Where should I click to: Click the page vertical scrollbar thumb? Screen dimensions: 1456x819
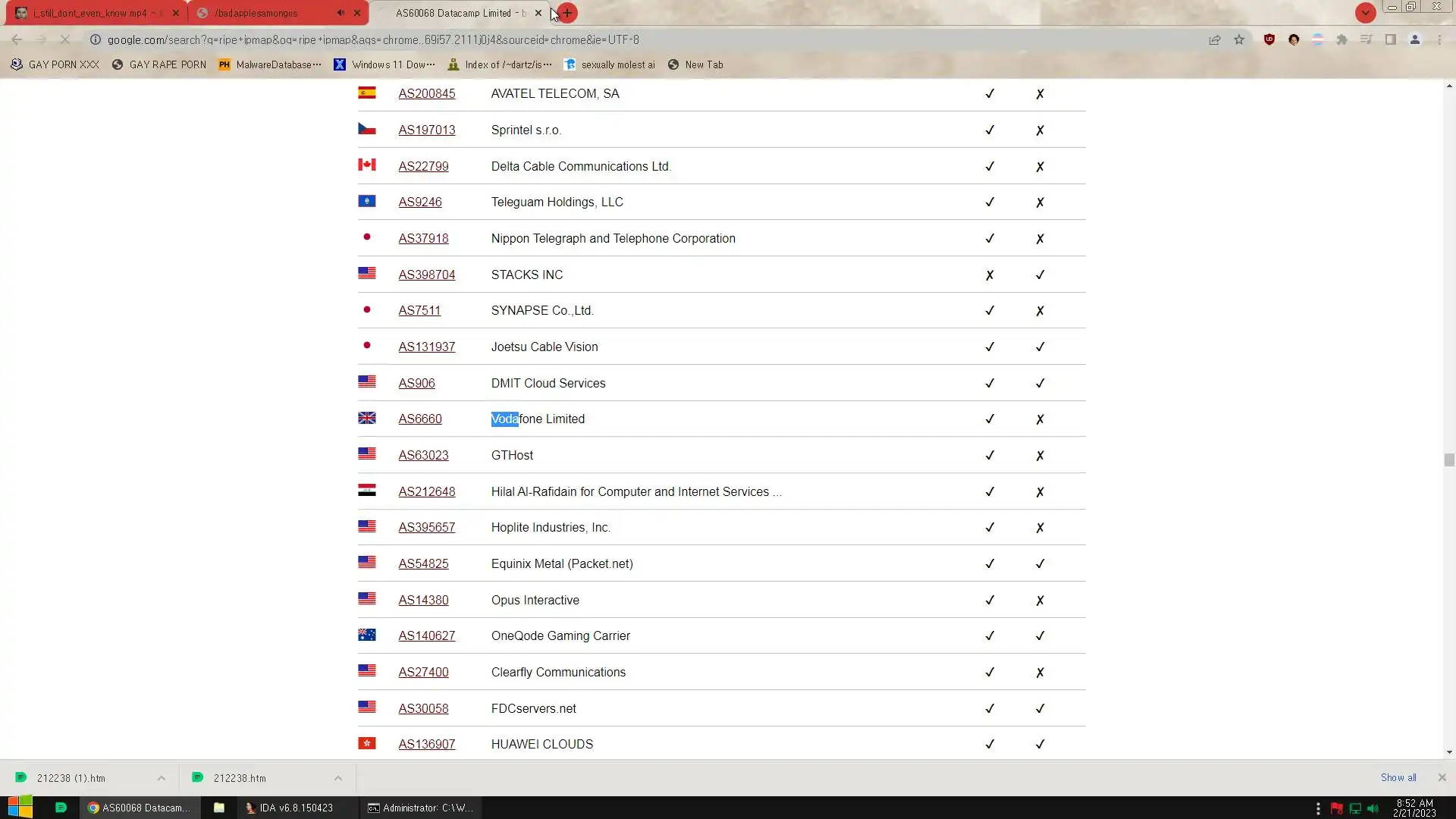tap(1448, 460)
